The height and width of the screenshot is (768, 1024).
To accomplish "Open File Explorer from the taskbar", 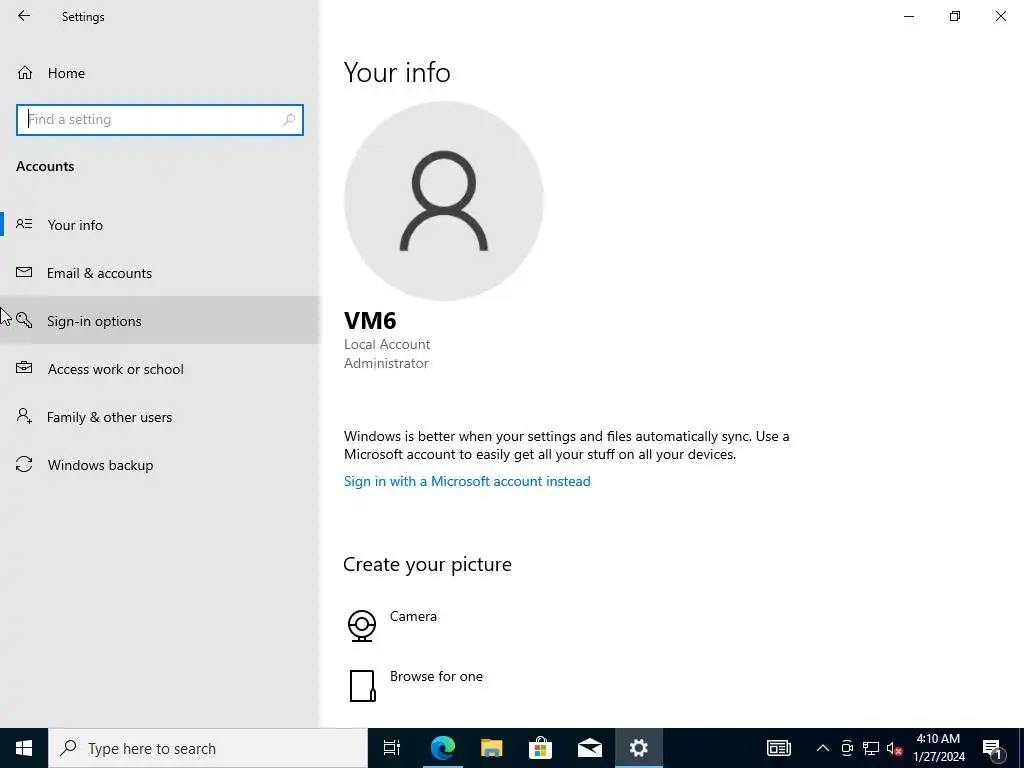I will click(x=492, y=748).
